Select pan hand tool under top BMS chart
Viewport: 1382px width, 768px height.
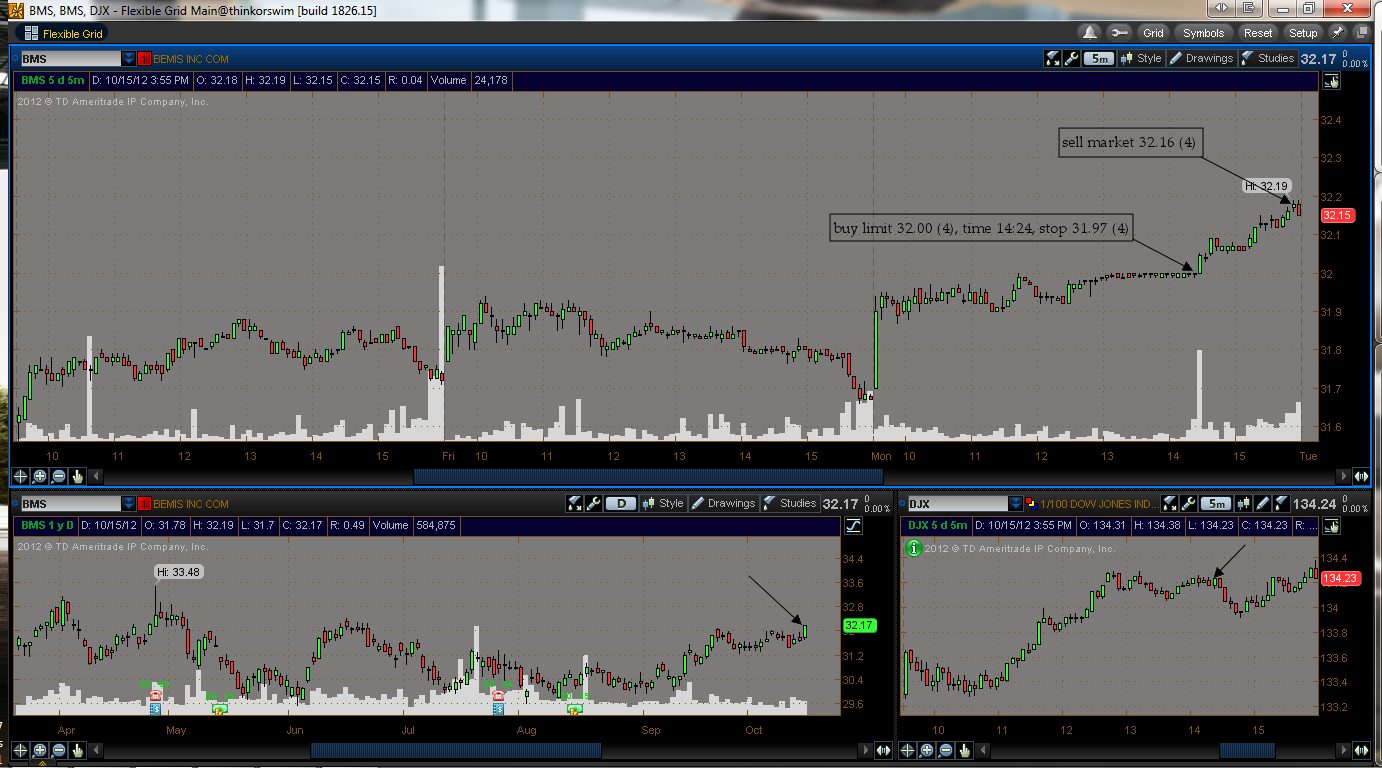click(x=78, y=477)
